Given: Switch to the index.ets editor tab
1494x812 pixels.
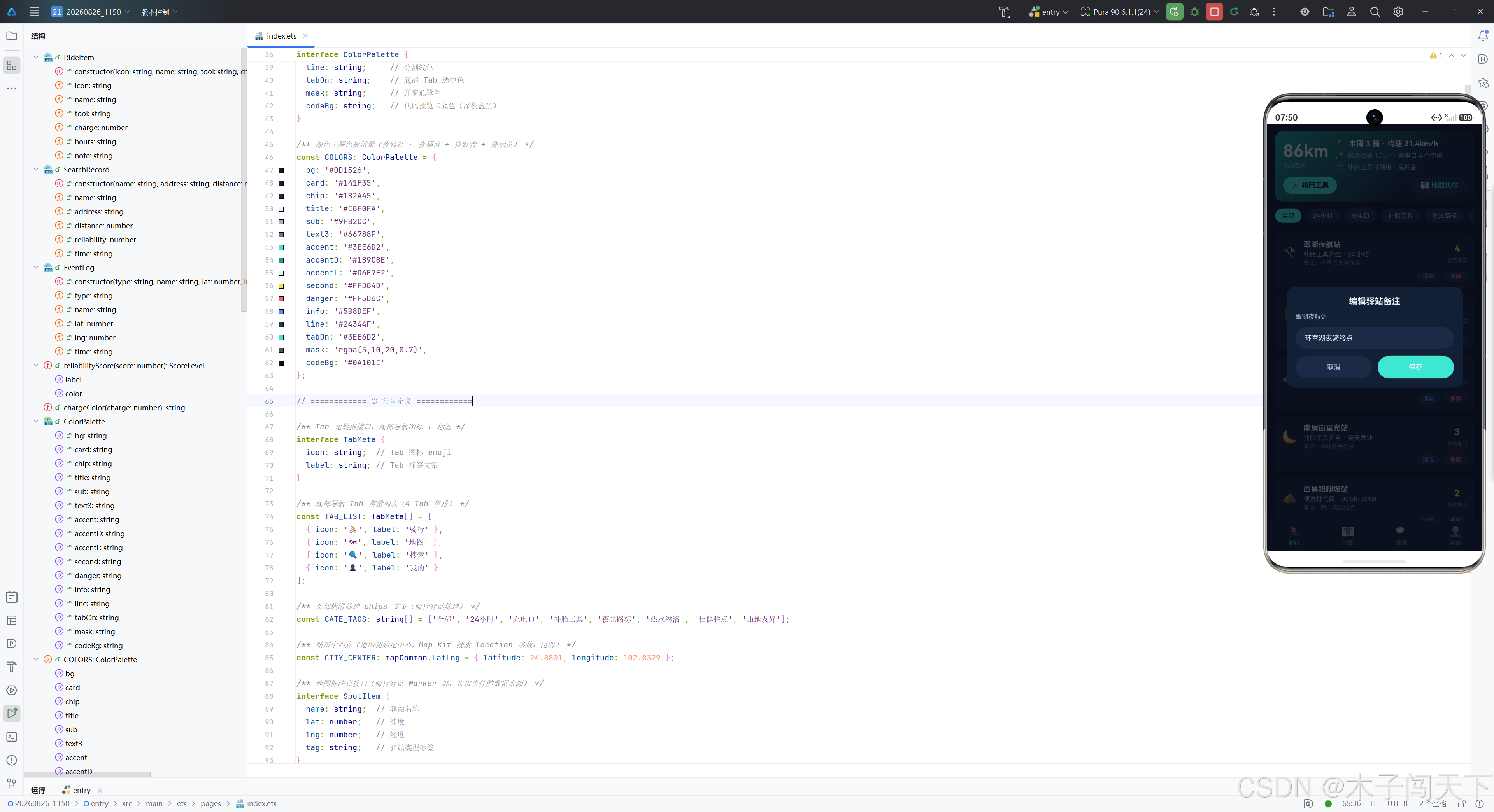Looking at the screenshot, I should coord(281,36).
